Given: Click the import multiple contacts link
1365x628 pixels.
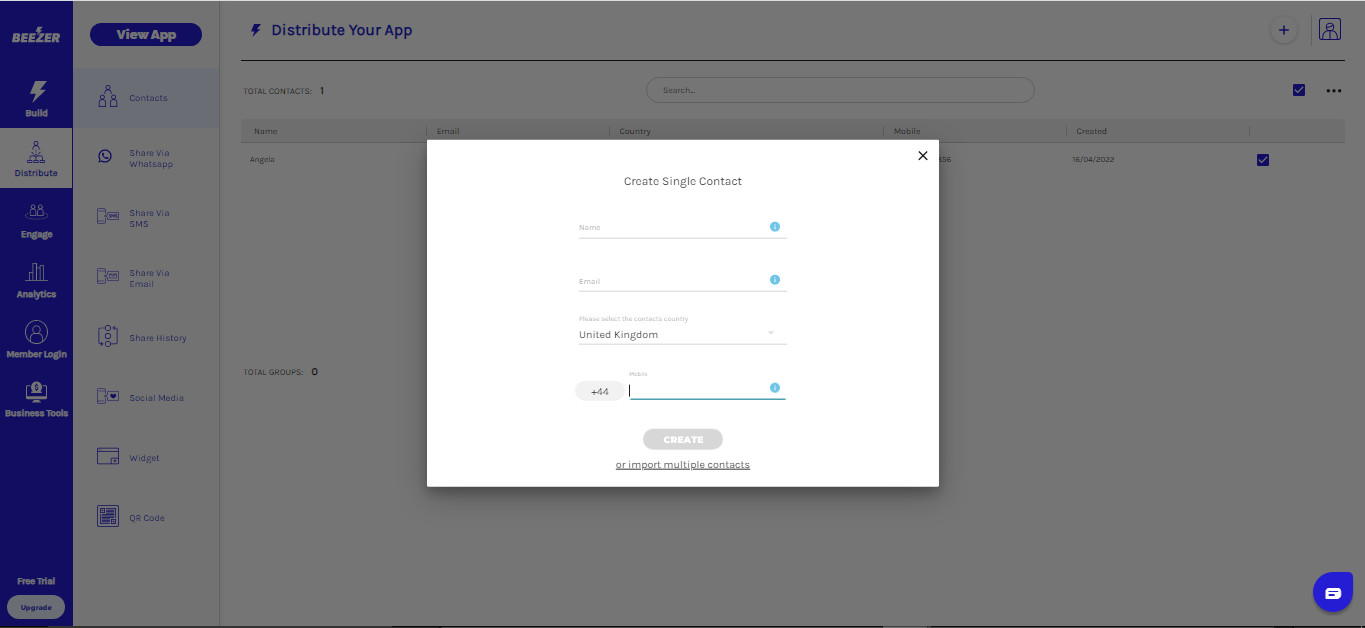Looking at the screenshot, I should (x=682, y=465).
